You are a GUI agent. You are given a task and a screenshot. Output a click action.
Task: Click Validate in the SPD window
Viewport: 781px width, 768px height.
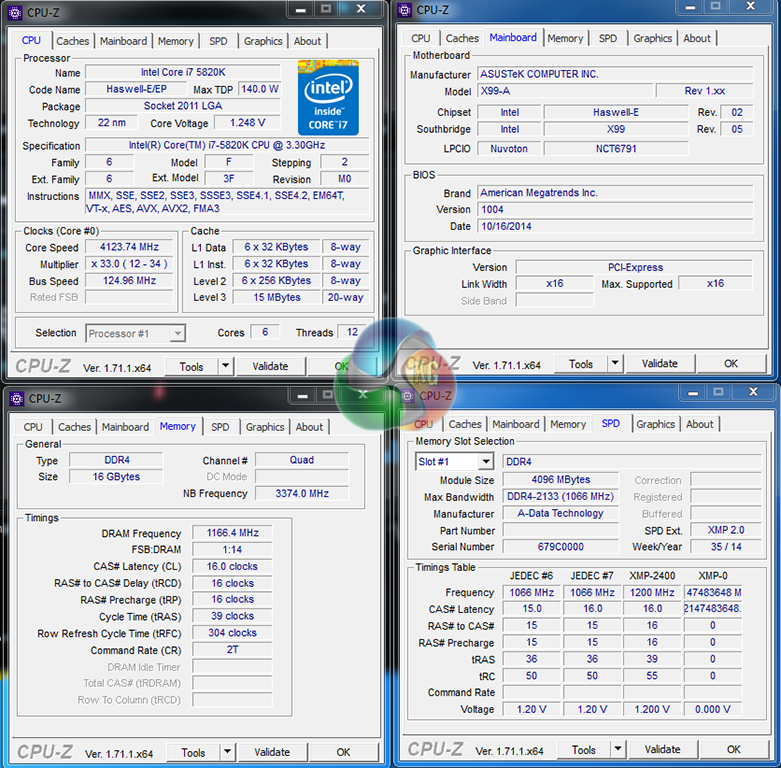click(x=662, y=750)
